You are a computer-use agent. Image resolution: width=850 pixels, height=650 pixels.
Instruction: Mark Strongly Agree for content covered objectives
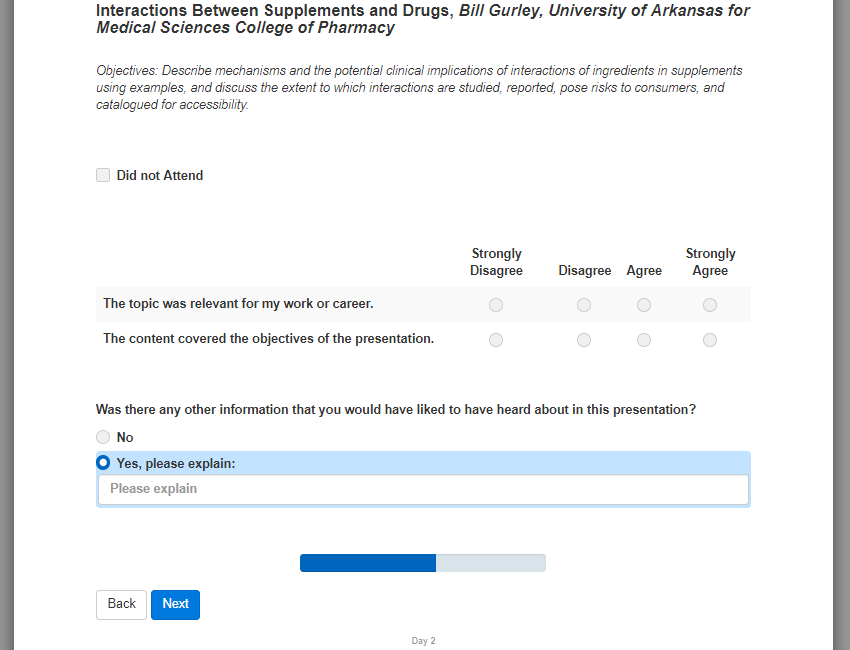click(710, 340)
